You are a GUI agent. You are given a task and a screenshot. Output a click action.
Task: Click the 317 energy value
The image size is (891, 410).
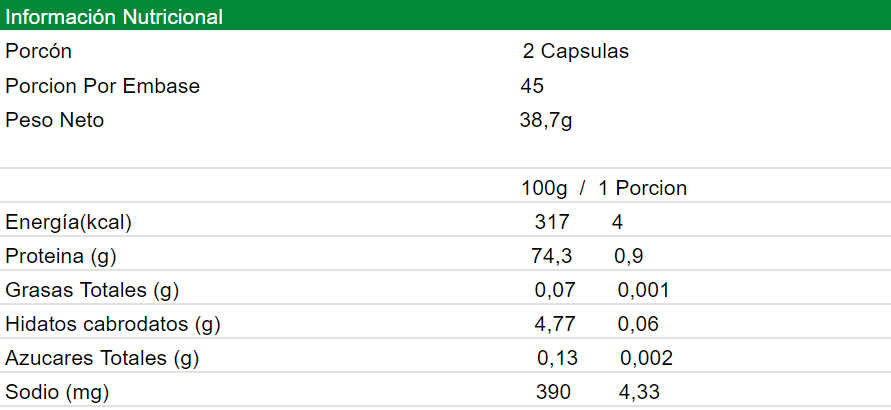[552, 222]
